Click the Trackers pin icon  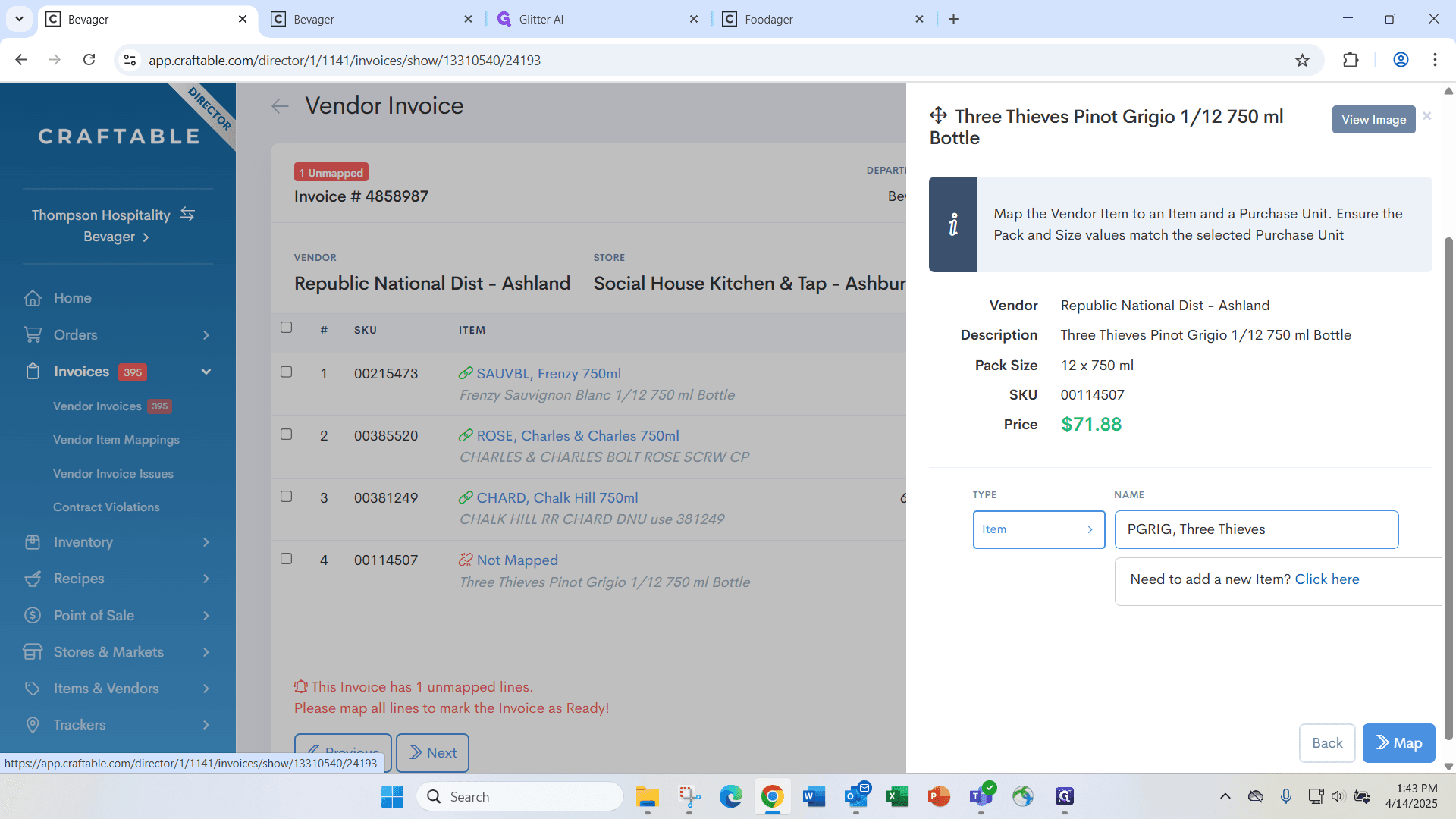[x=33, y=724]
